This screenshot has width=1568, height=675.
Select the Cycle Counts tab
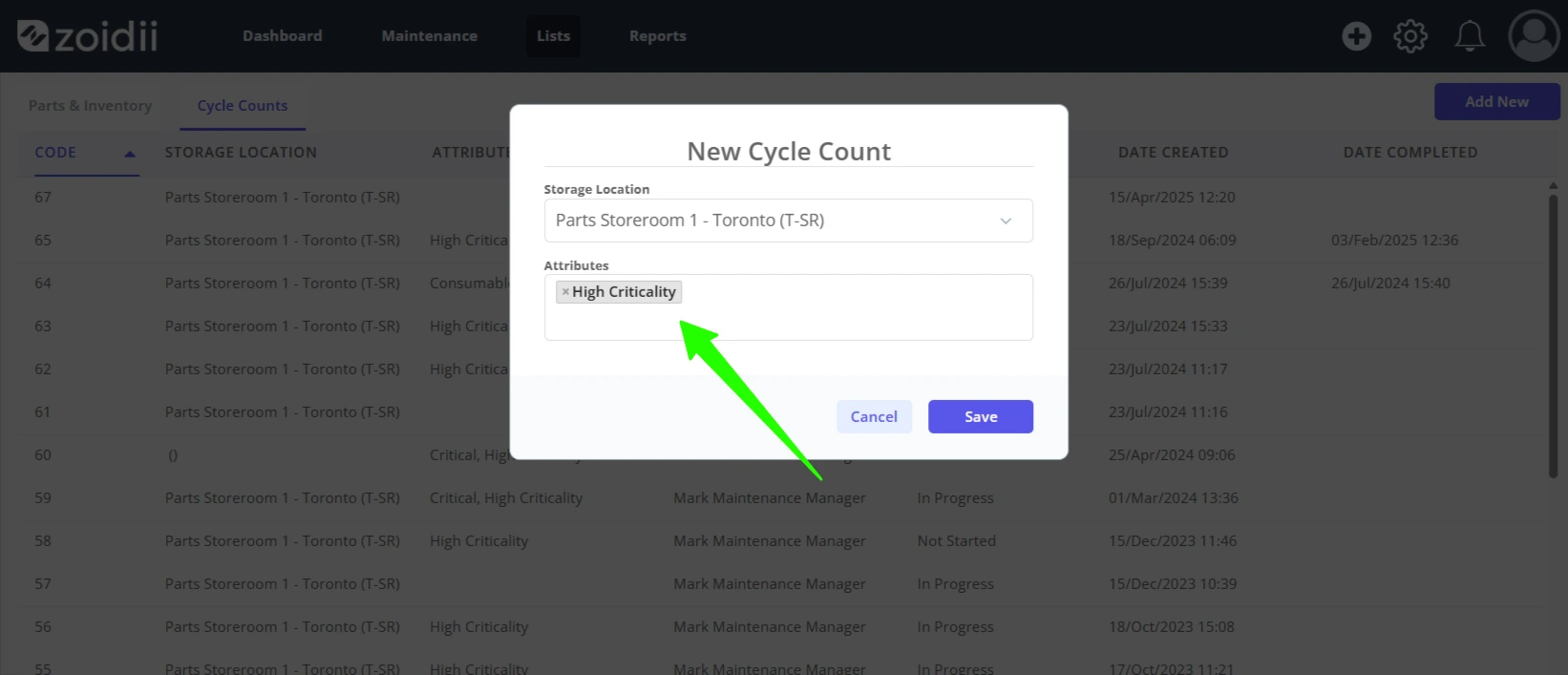pyautogui.click(x=243, y=106)
